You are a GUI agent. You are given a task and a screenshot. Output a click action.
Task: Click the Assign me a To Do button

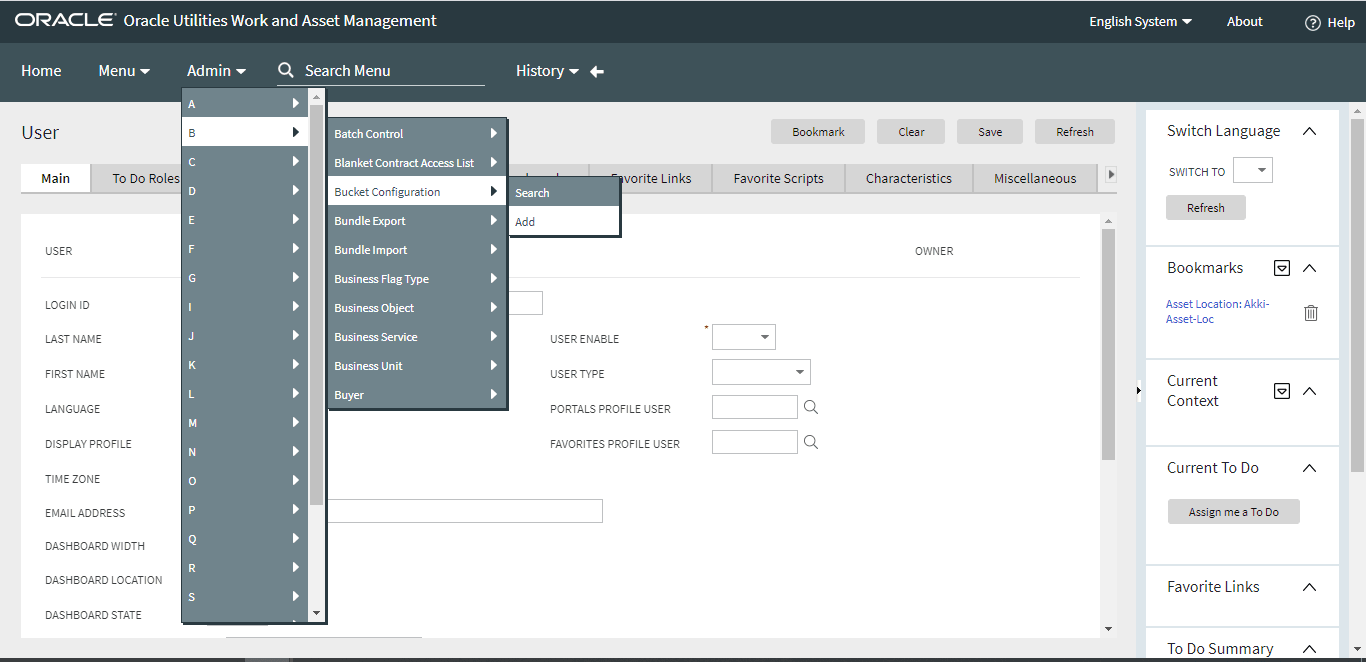coord(1233,511)
